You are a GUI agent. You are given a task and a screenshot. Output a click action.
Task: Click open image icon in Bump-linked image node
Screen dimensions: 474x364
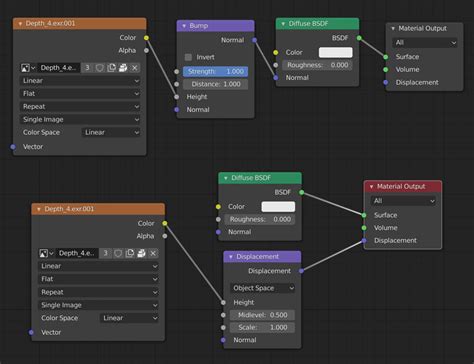point(123,68)
